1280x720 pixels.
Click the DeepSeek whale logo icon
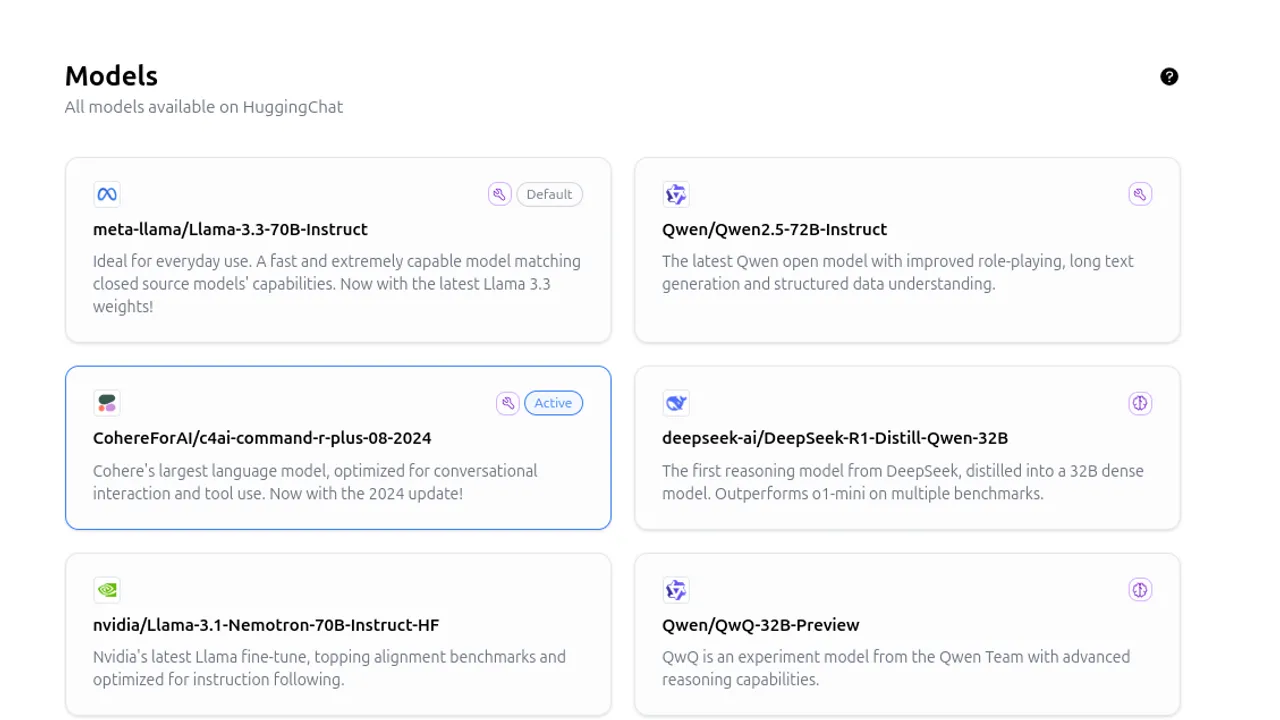[676, 403]
